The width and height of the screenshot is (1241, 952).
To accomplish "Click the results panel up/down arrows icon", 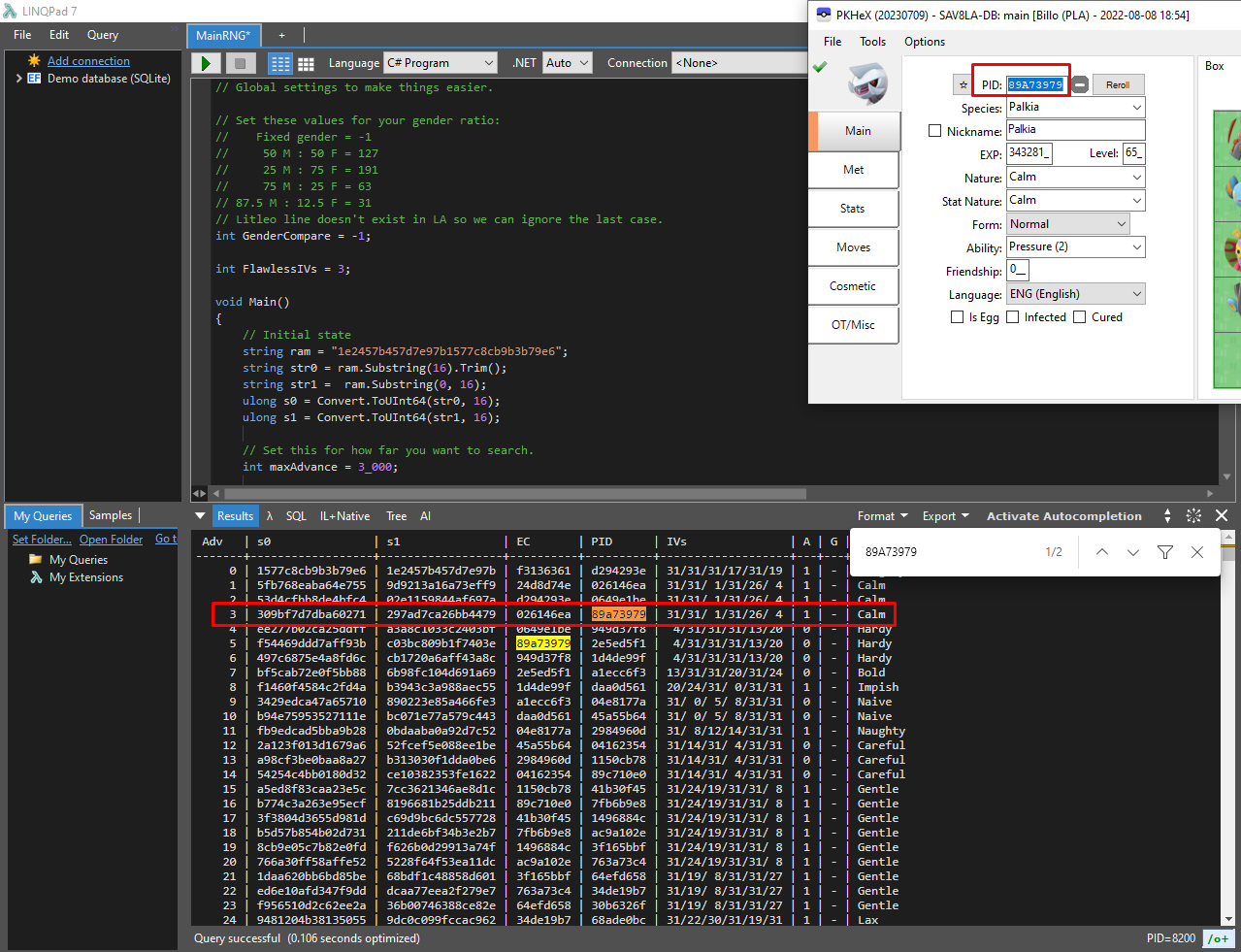I will [x=1167, y=515].
